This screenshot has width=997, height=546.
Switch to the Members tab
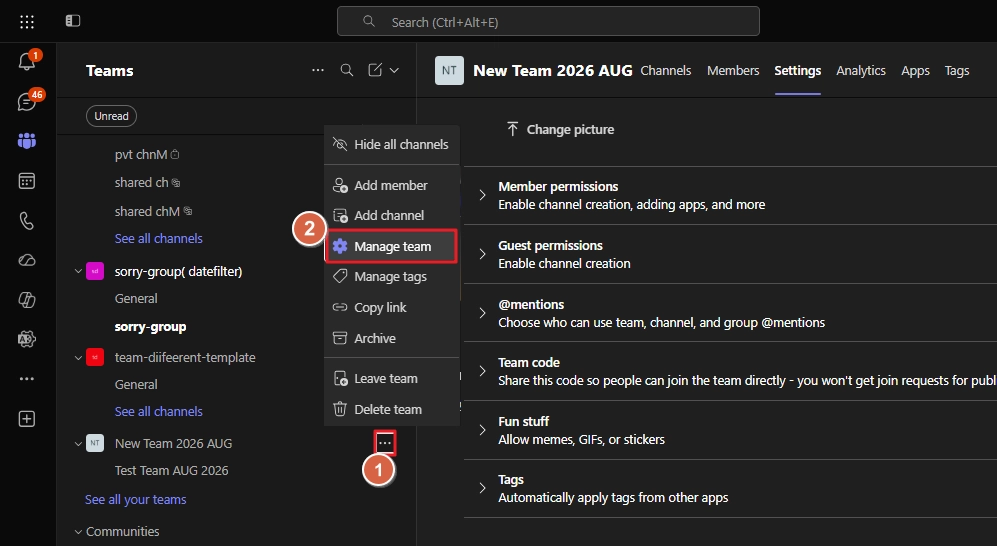tap(733, 71)
